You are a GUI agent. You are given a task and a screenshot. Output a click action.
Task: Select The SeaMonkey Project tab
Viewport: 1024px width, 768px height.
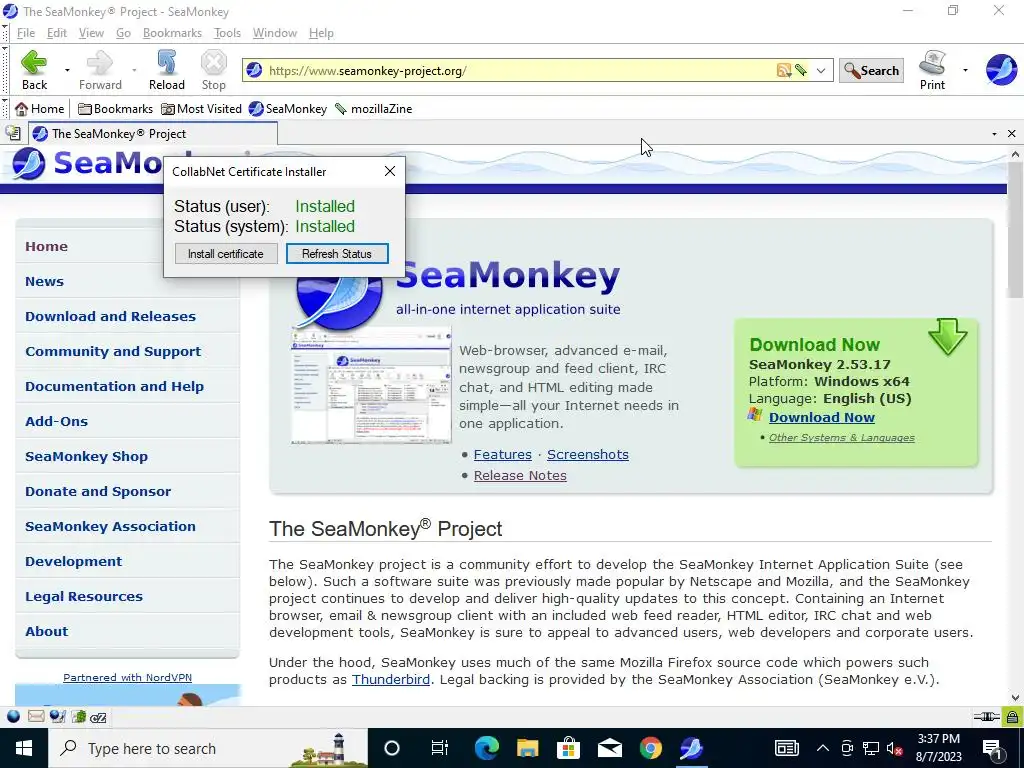153,133
